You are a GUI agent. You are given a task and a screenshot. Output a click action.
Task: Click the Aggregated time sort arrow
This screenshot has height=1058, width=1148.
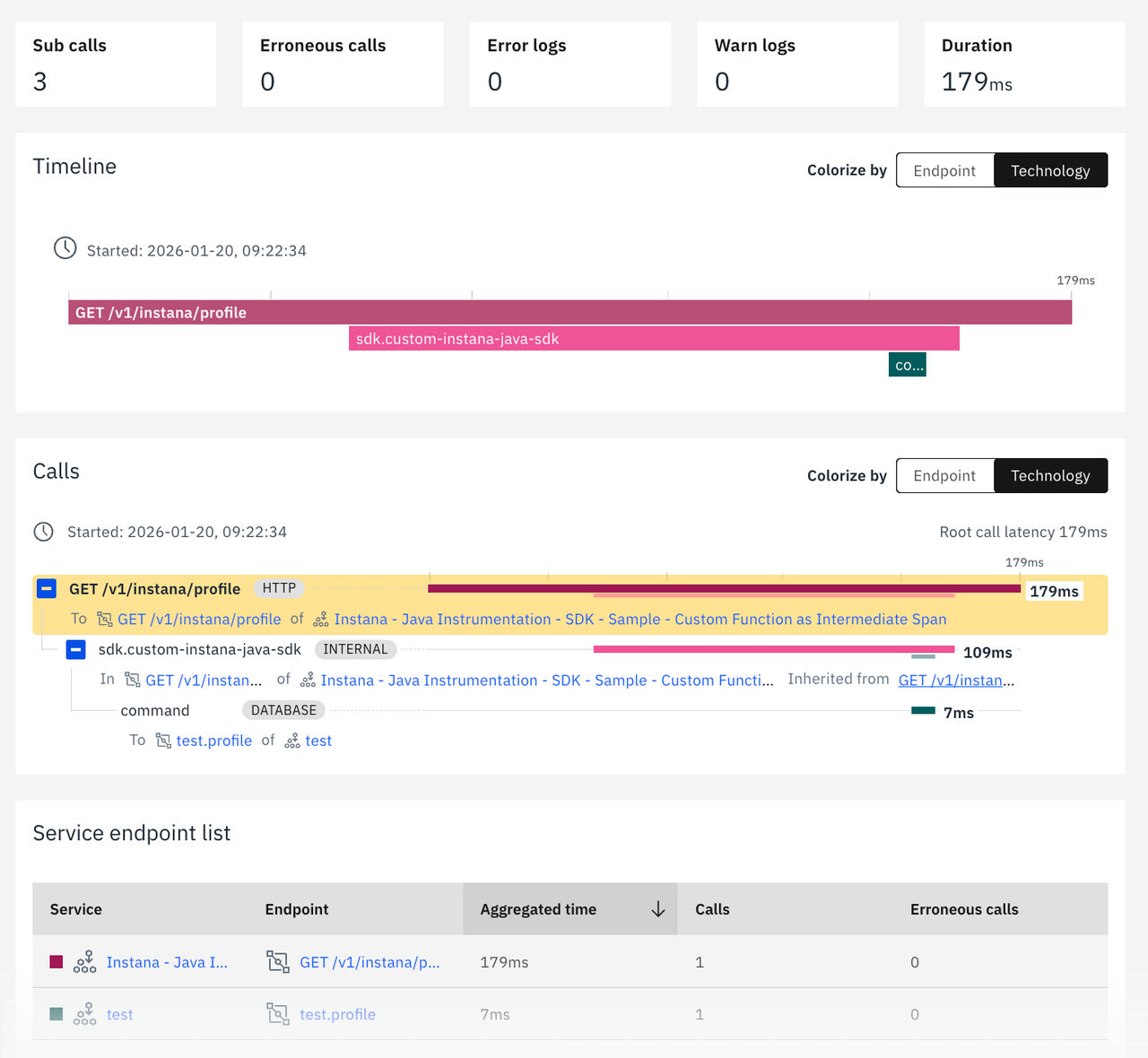pyautogui.click(x=658, y=909)
